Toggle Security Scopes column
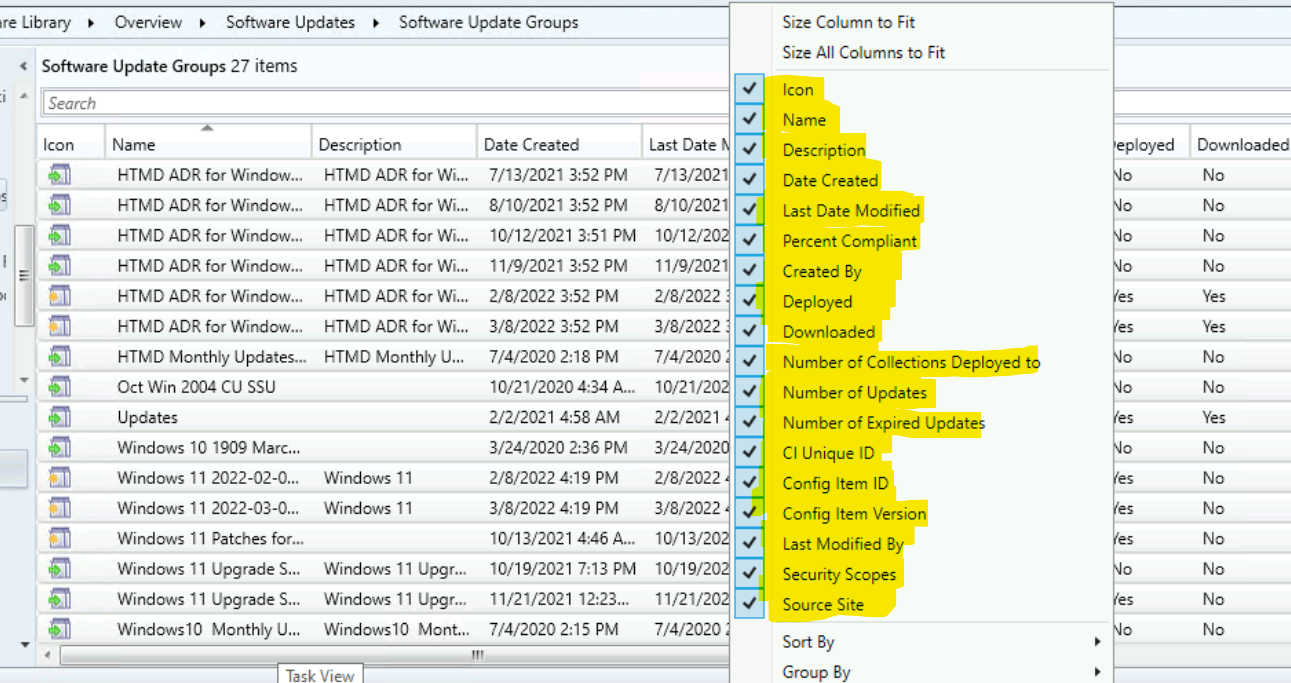 (x=750, y=574)
